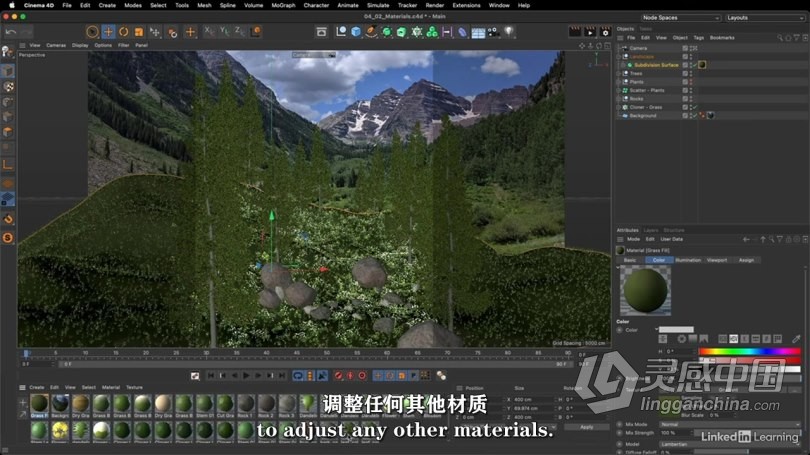Activate the Rotate tool
This screenshot has width=810, height=455.
[x=123, y=32]
